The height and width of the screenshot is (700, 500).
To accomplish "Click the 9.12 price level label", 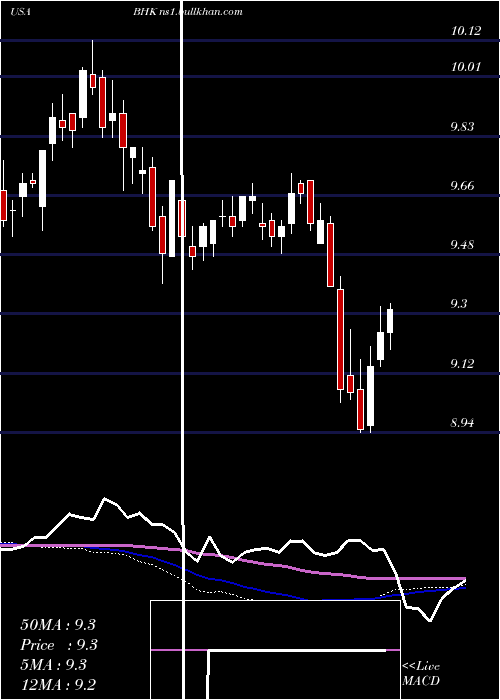I will tap(462, 364).
